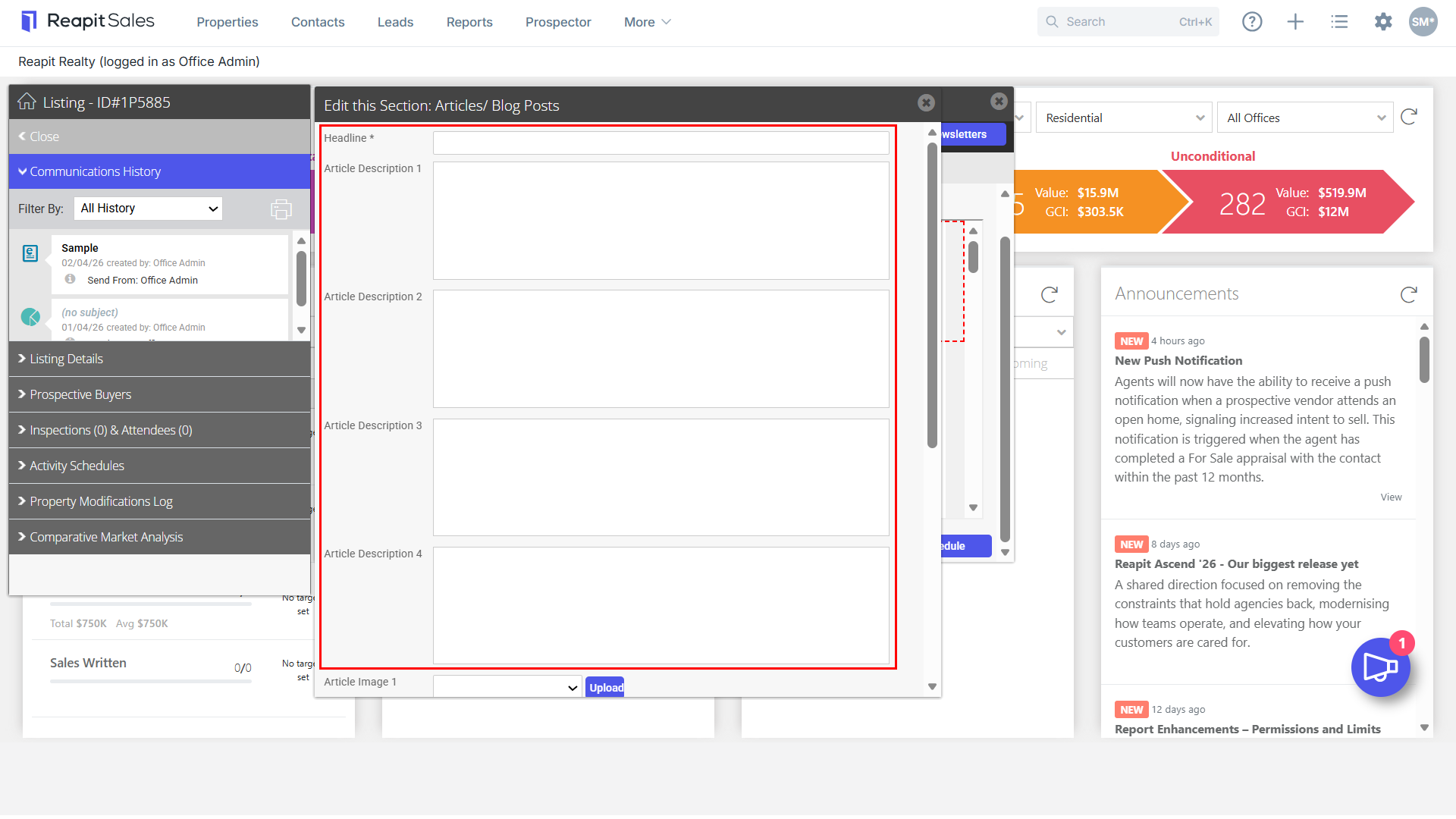Click the Upload button for Article Image 1
This screenshot has height=819, width=1456.
[x=605, y=687]
